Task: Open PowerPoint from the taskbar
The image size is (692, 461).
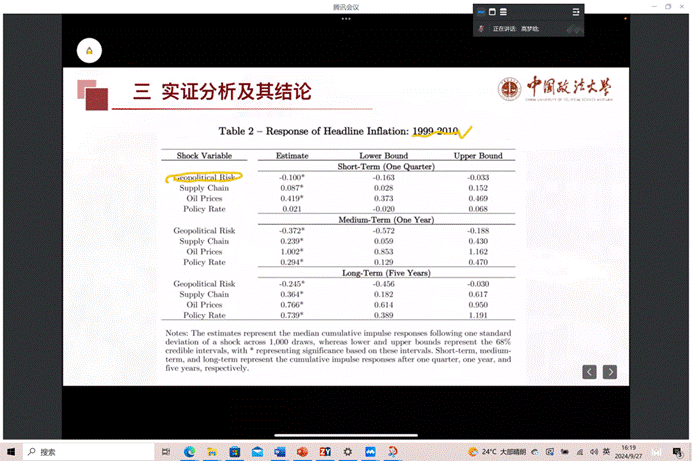Action: (302, 451)
